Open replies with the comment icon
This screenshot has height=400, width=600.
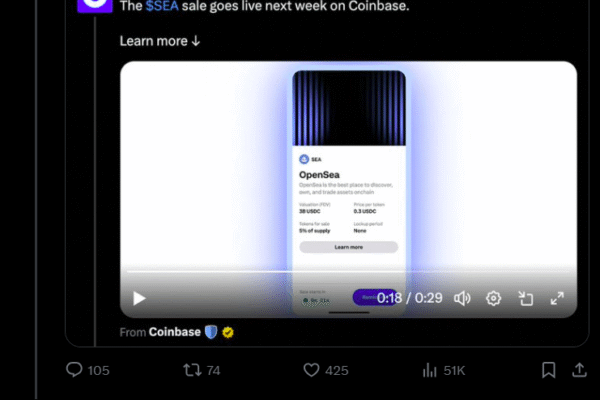74,370
